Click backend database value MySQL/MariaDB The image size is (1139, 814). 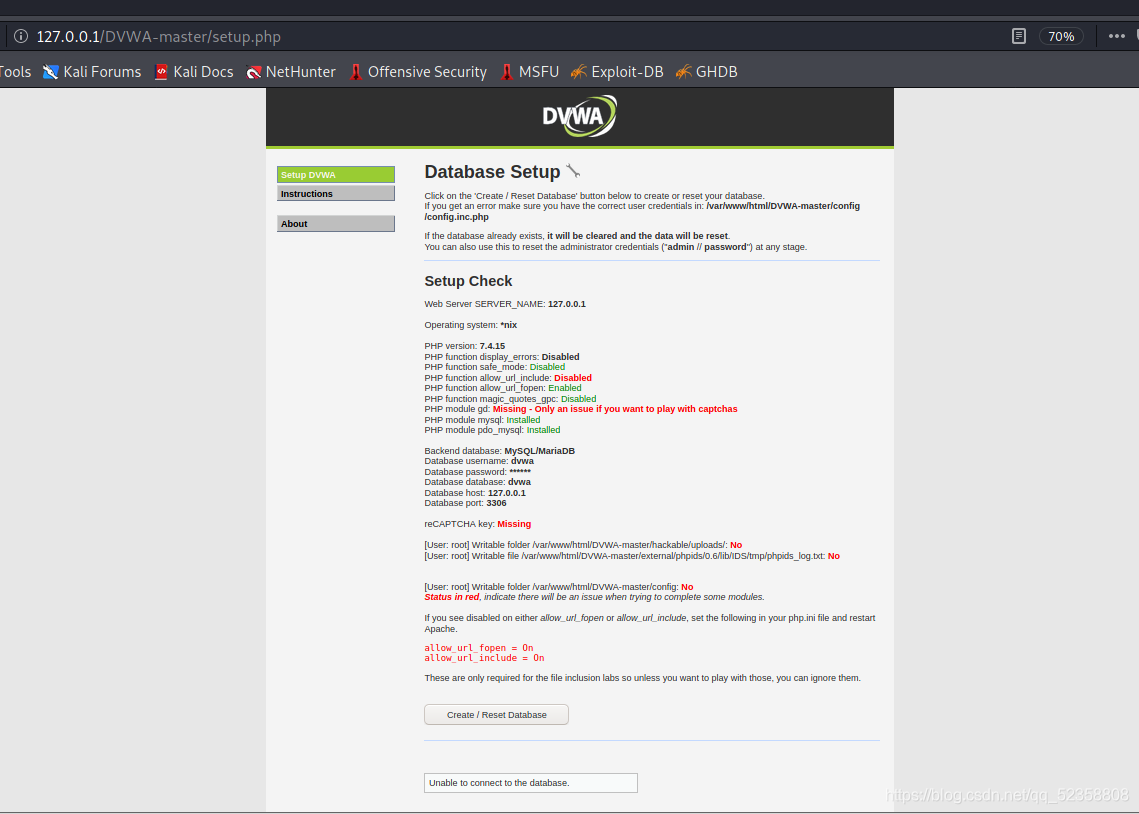point(539,451)
